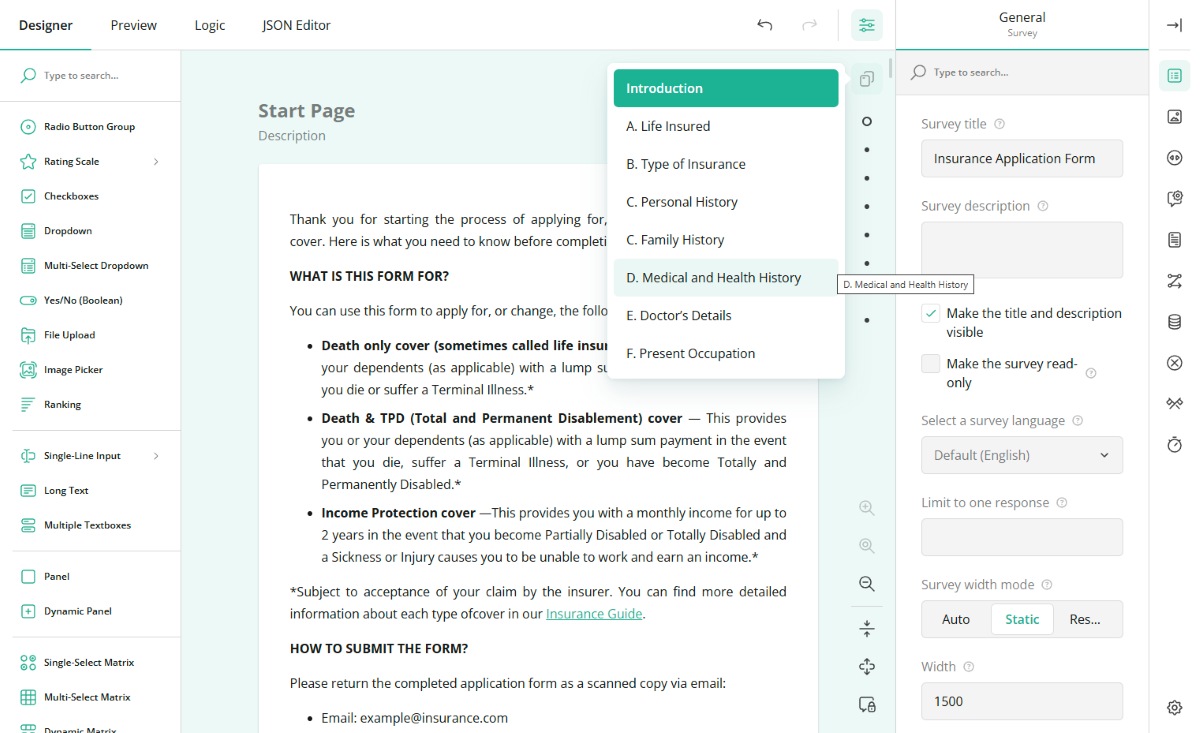Open the Validation circled-X category icon

[1175, 363]
